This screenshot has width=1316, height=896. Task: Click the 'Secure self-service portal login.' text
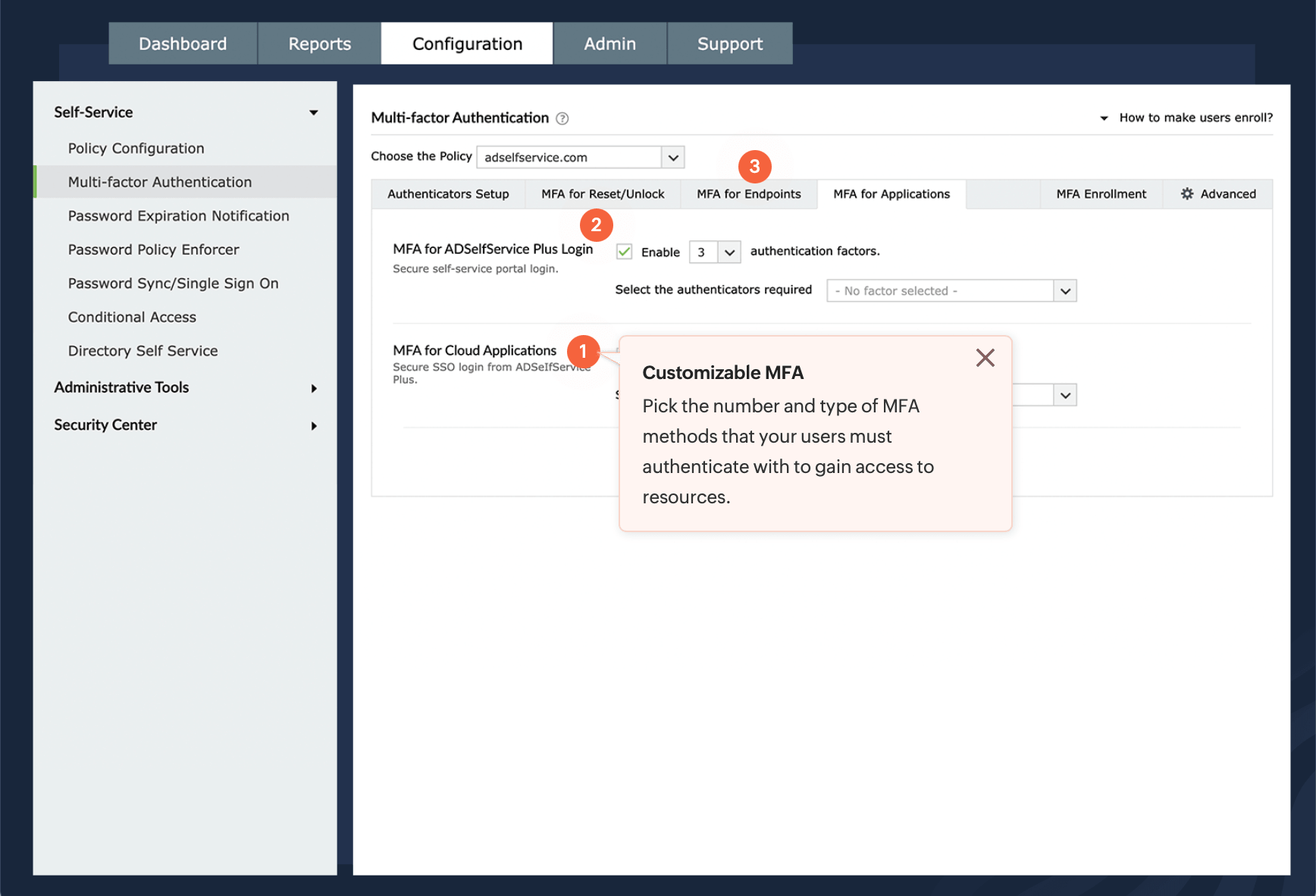click(x=475, y=268)
